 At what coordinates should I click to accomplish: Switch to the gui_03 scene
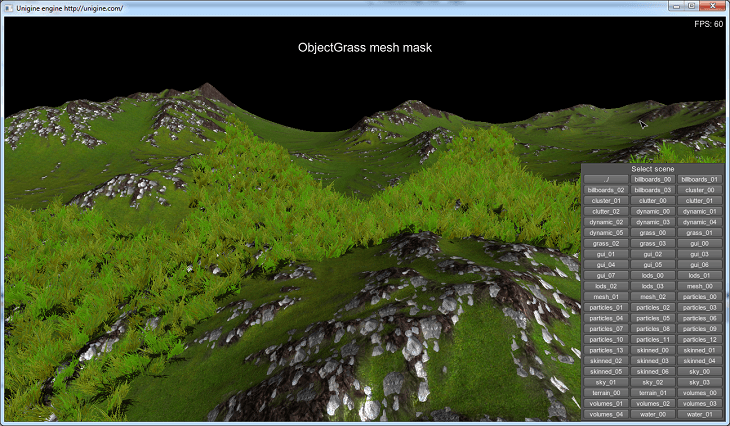point(700,254)
